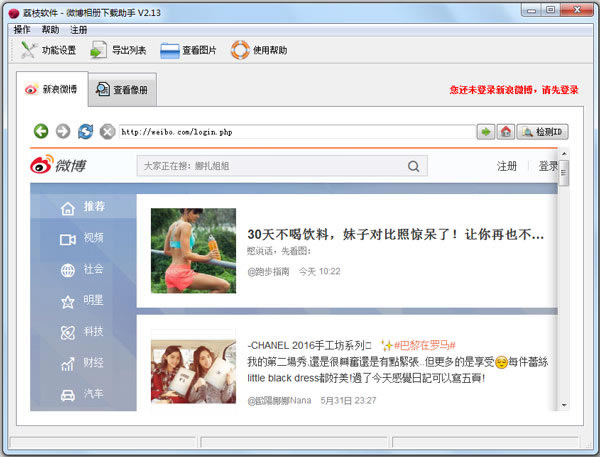Click the home page icon button
The height and width of the screenshot is (457, 600).
coord(506,132)
